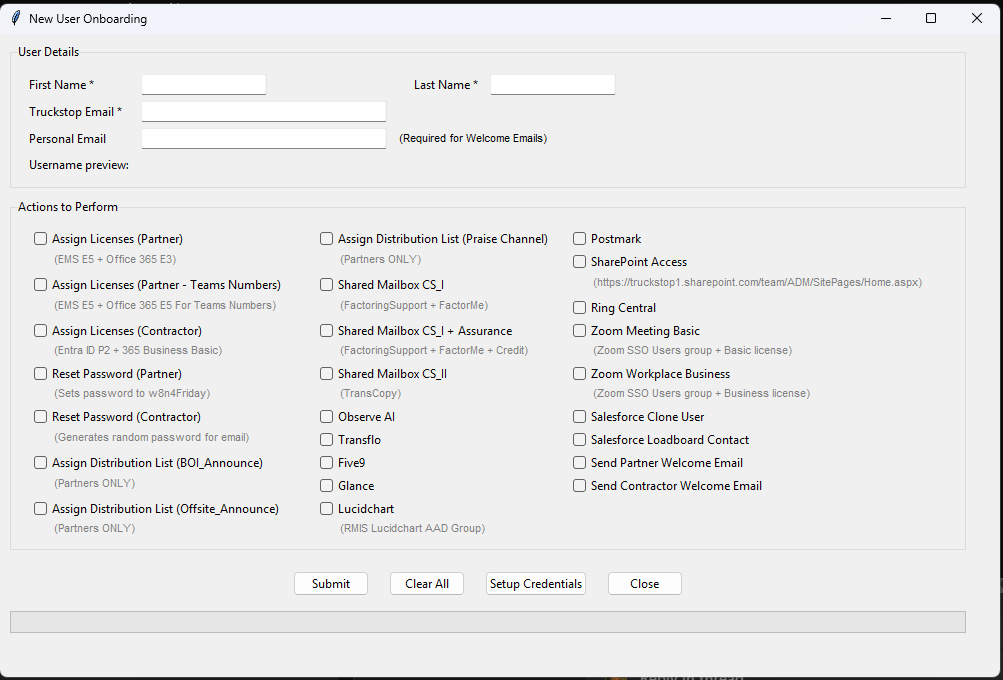Check the Shared Mailbox CS_I option

326,284
